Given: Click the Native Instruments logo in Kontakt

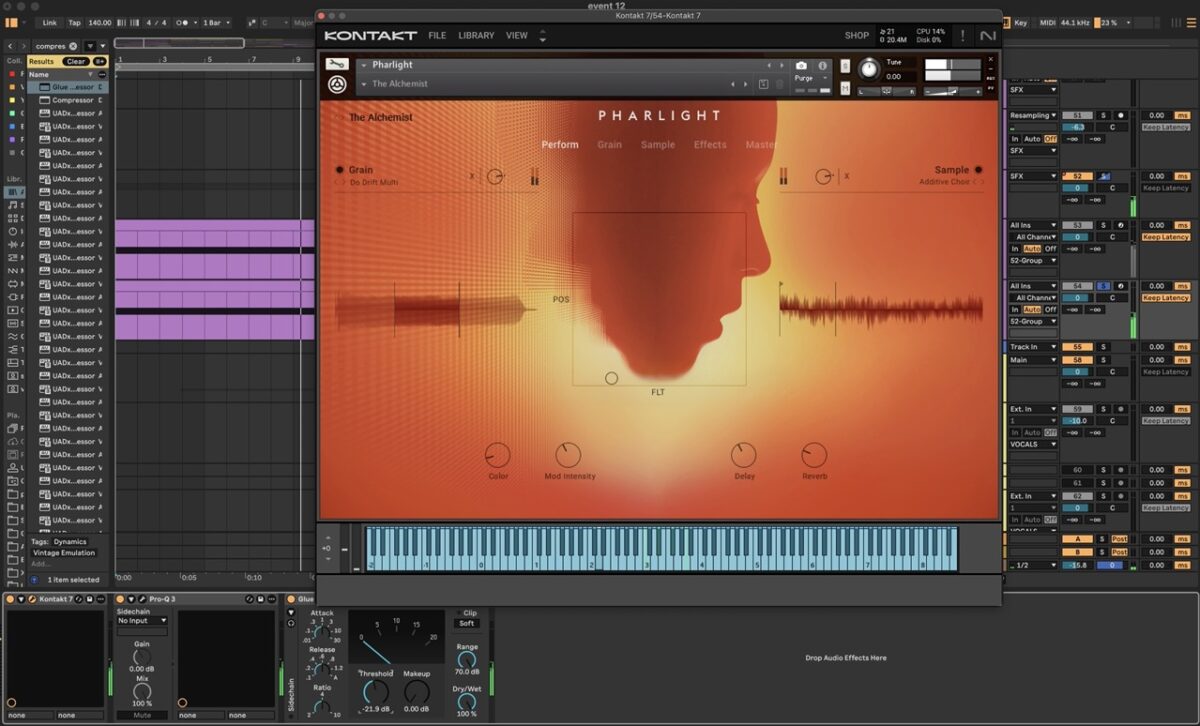Looking at the screenshot, I should coord(987,36).
